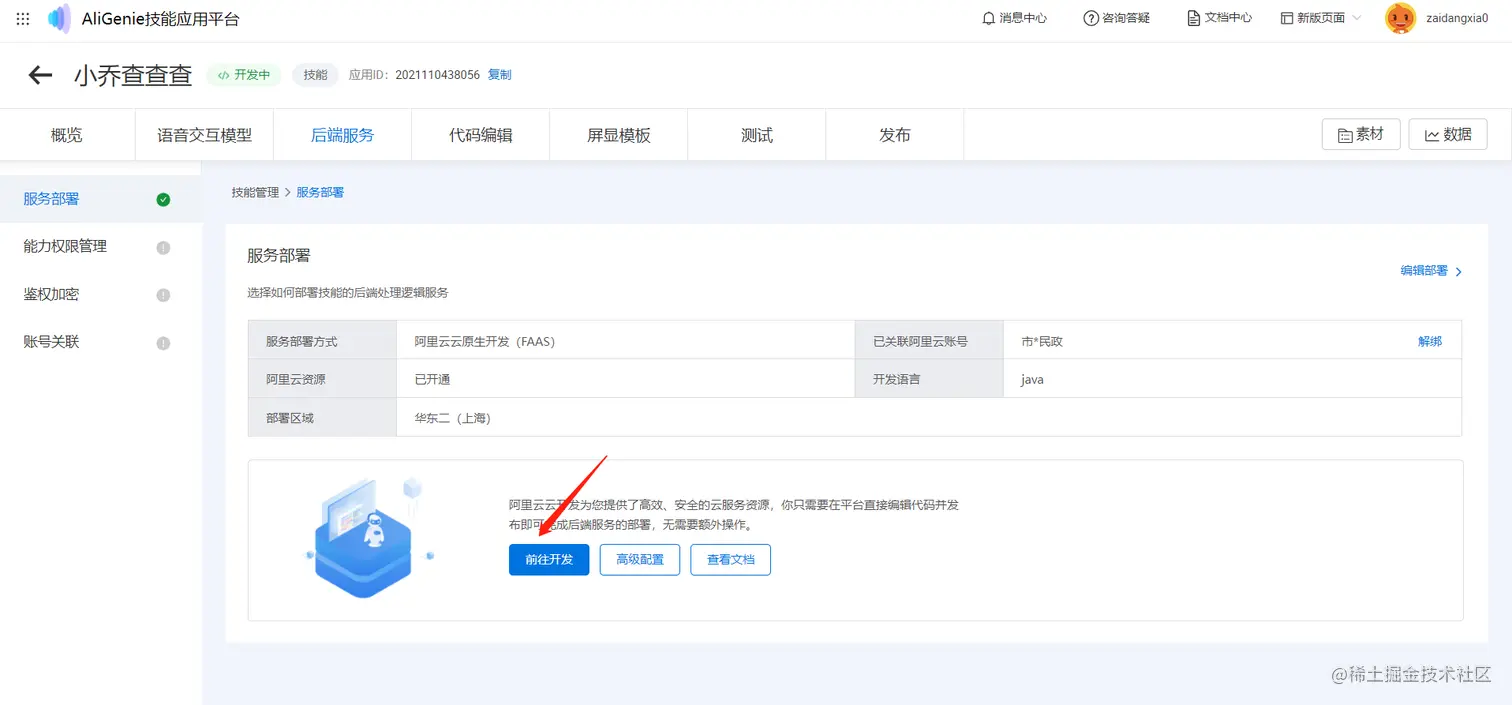This screenshot has height=705, width=1512.
Task: Click the 查看文档 button
Action: click(731, 560)
